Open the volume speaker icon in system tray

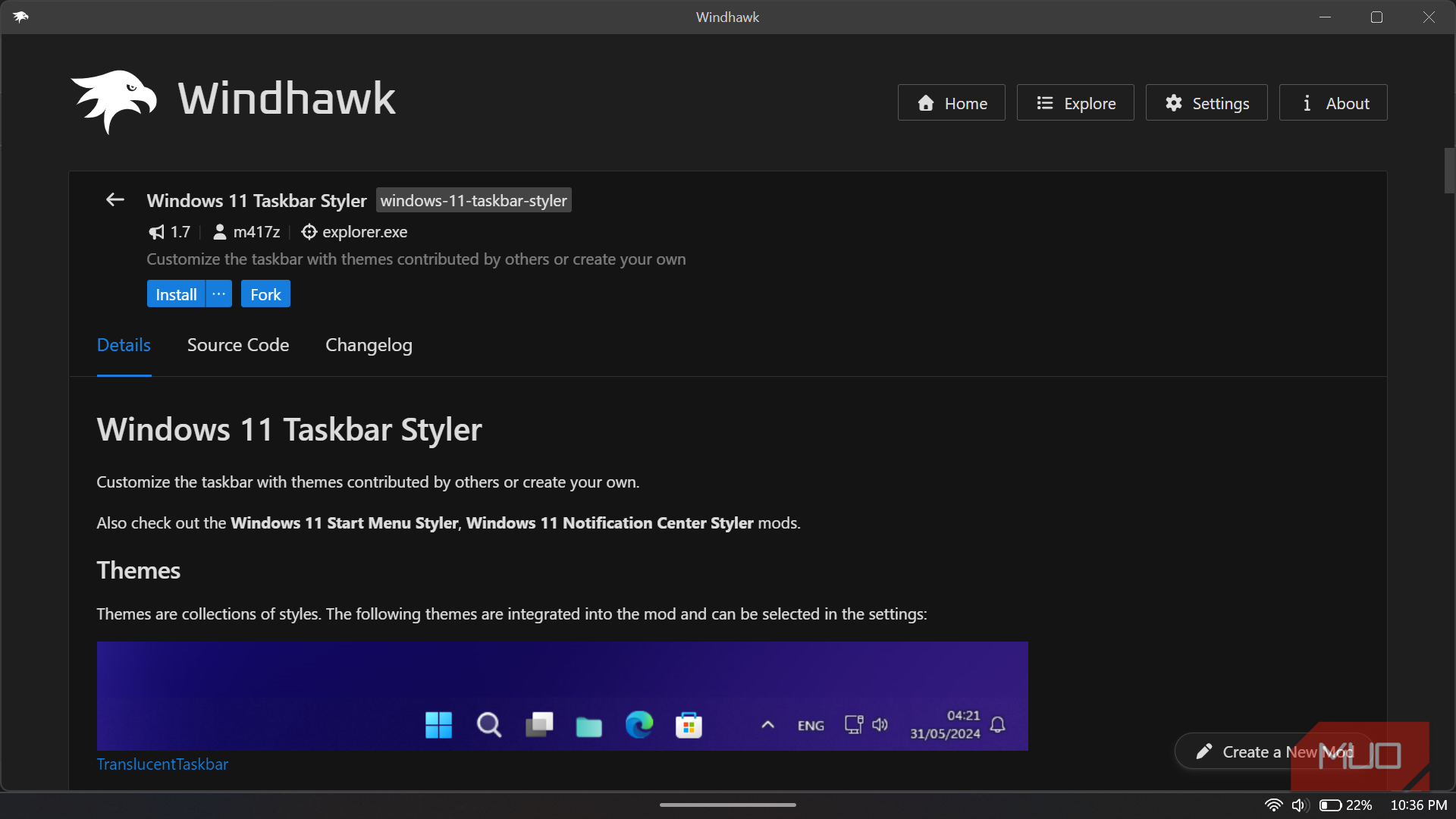coord(1300,805)
